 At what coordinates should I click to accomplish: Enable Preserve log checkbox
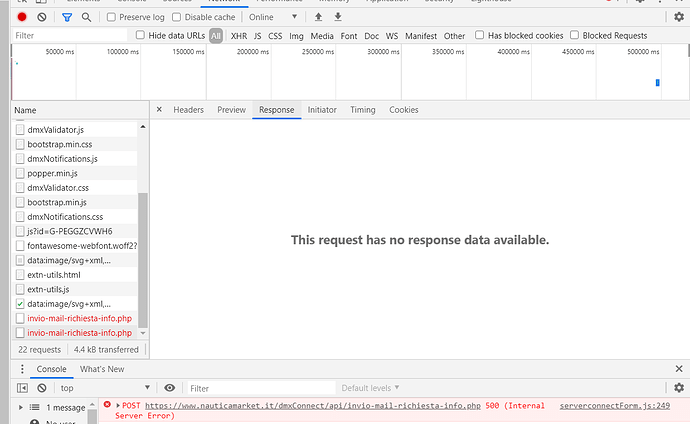111,17
